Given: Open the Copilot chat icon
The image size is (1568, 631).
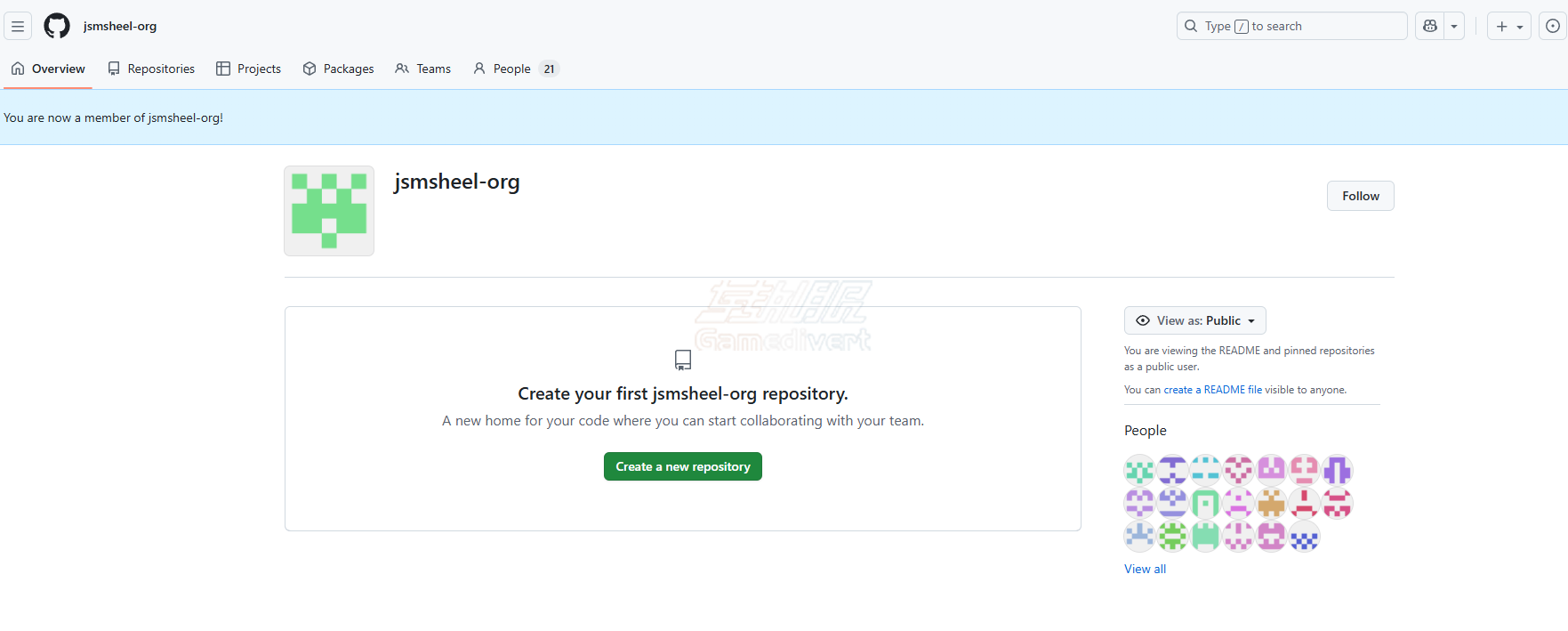Looking at the screenshot, I should (1430, 27).
